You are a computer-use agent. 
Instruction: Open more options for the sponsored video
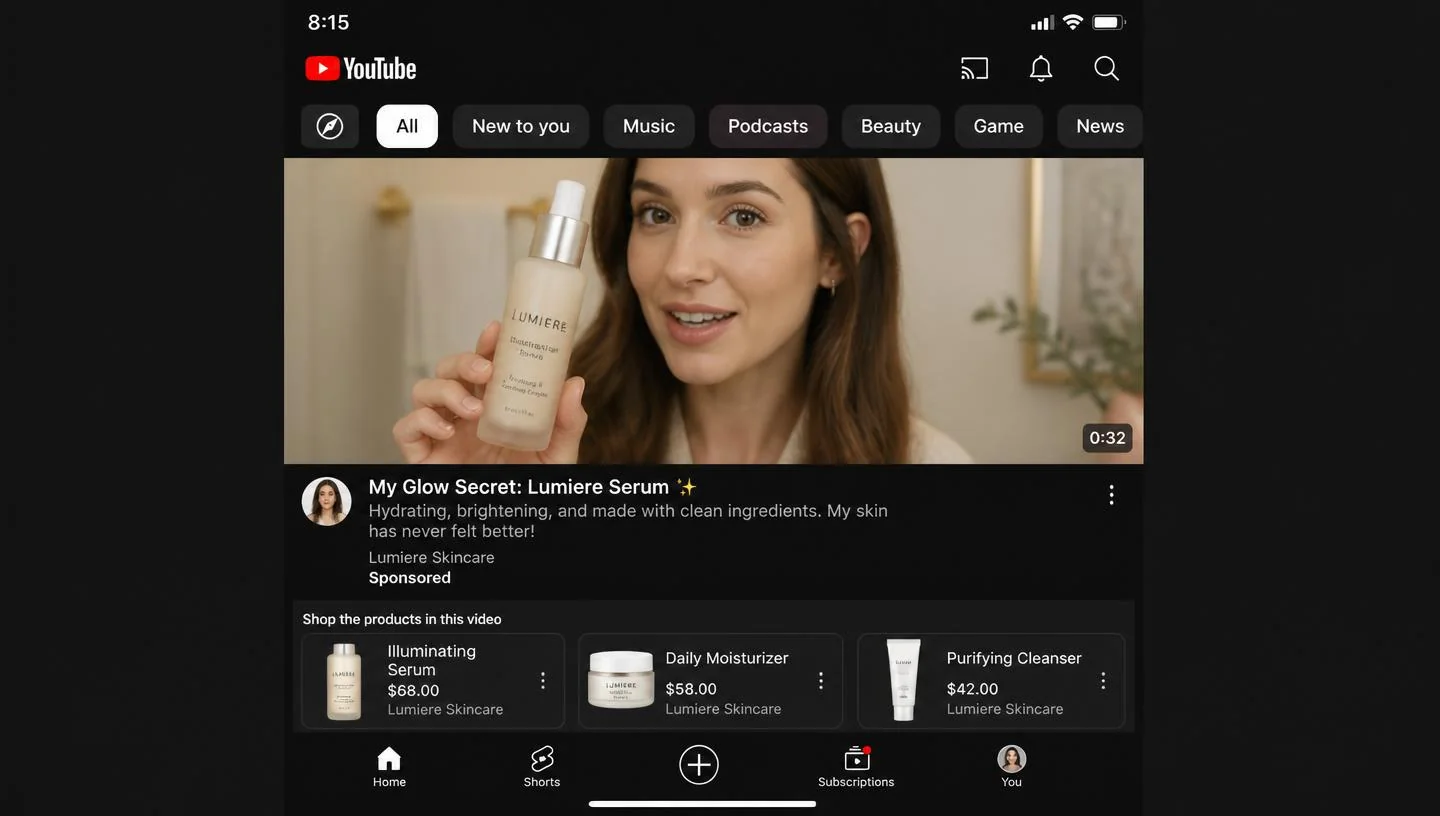(1111, 495)
